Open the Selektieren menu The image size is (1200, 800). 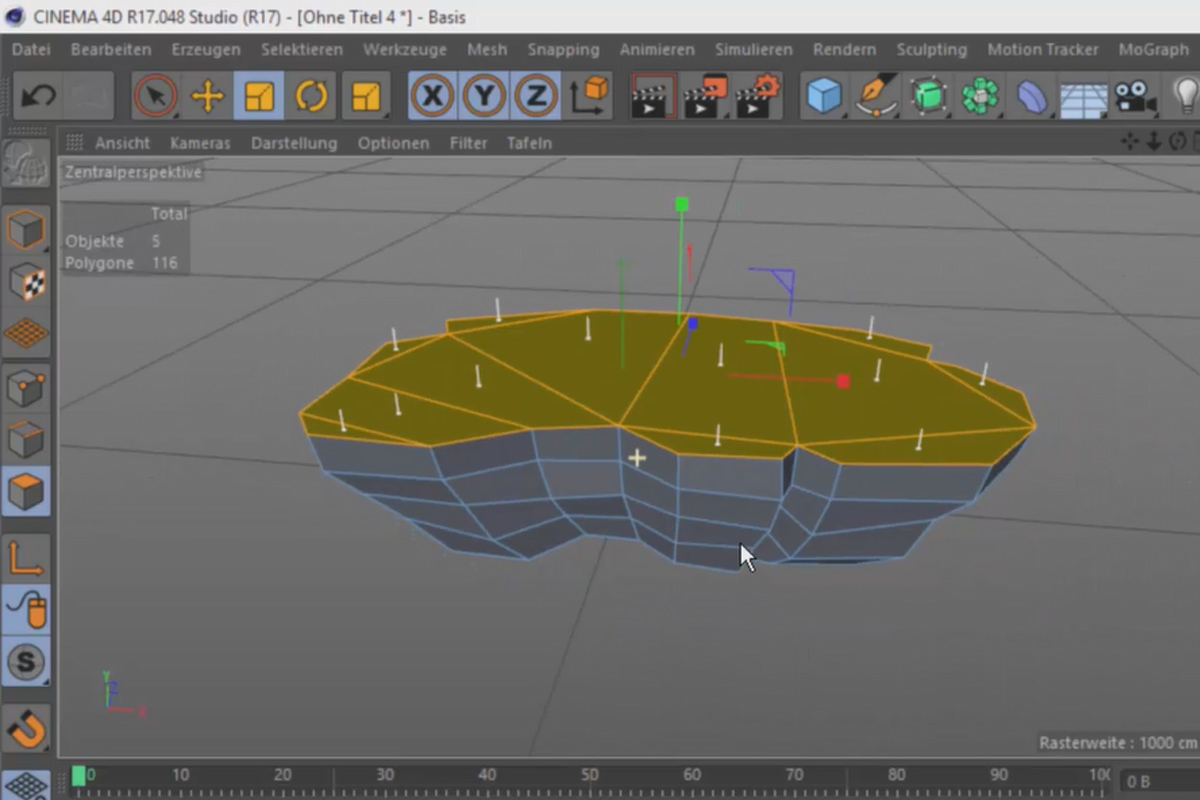302,49
